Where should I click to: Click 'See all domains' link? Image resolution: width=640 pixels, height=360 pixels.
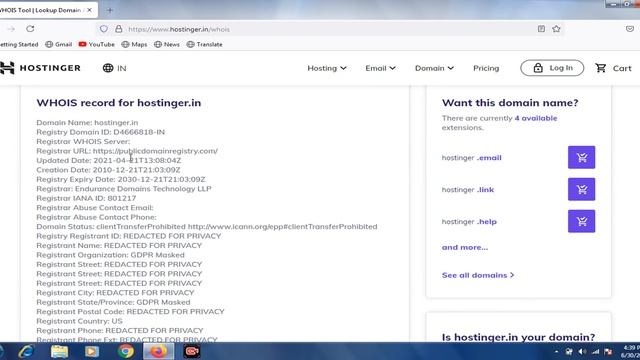(478, 275)
